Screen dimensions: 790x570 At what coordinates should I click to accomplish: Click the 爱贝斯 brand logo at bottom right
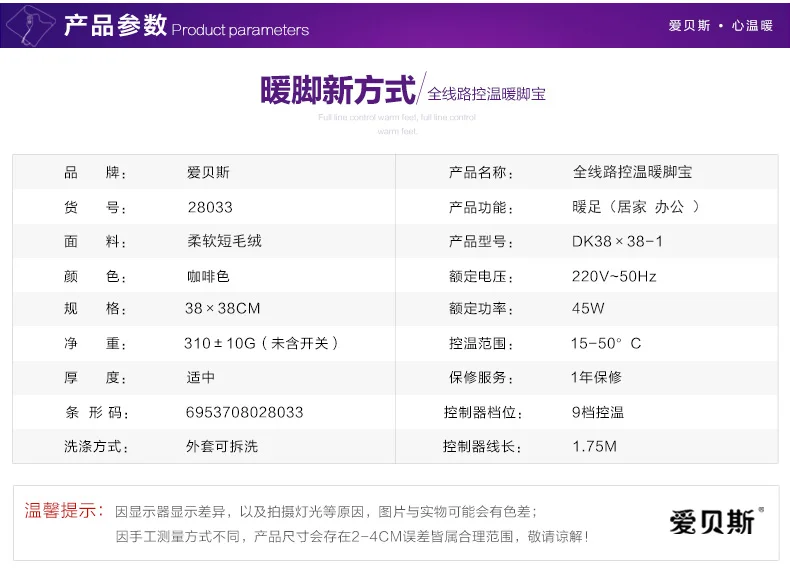point(716,522)
